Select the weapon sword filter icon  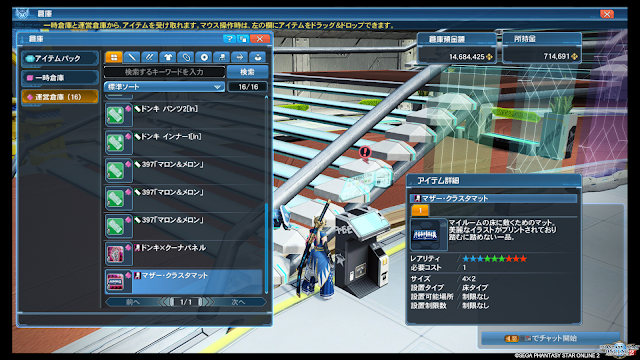click(131, 57)
